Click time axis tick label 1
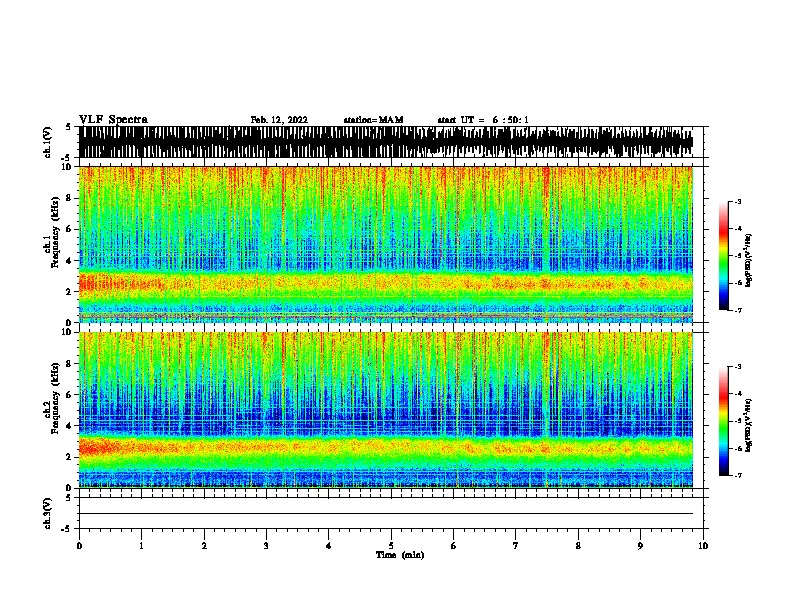This screenshot has height=612, width=792. tap(141, 546)
